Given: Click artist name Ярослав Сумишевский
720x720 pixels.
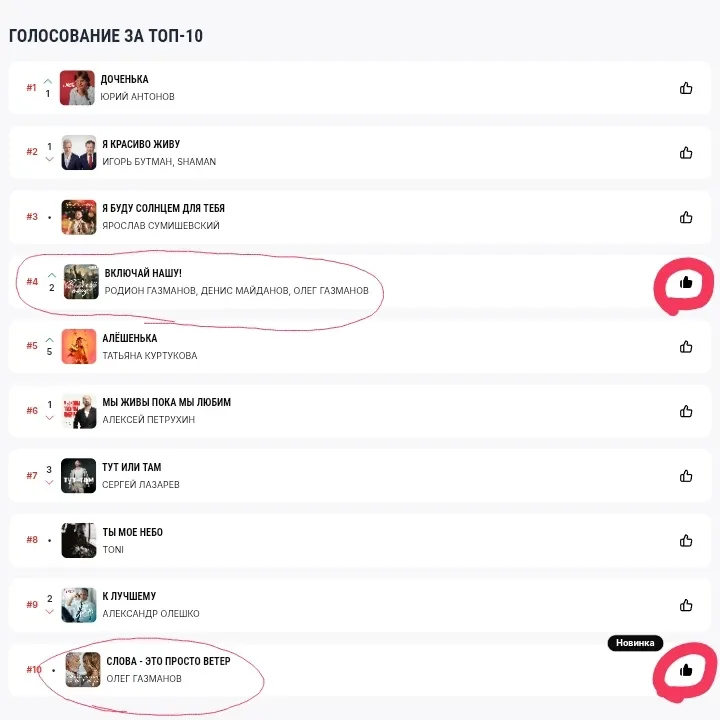Looking at the screenshot, I should tap(161, 226).
